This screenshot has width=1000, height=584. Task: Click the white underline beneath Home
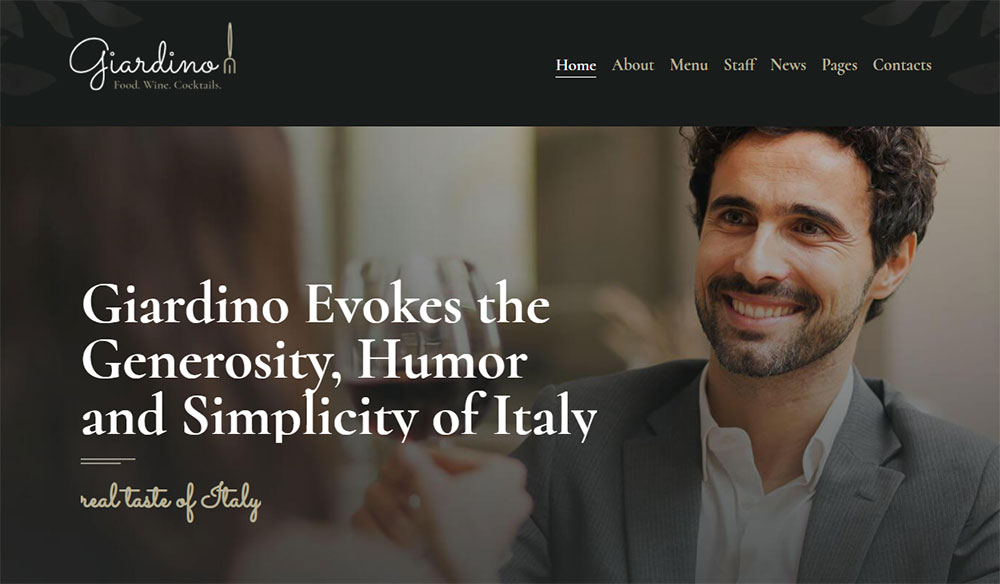[x=576, y=77]
